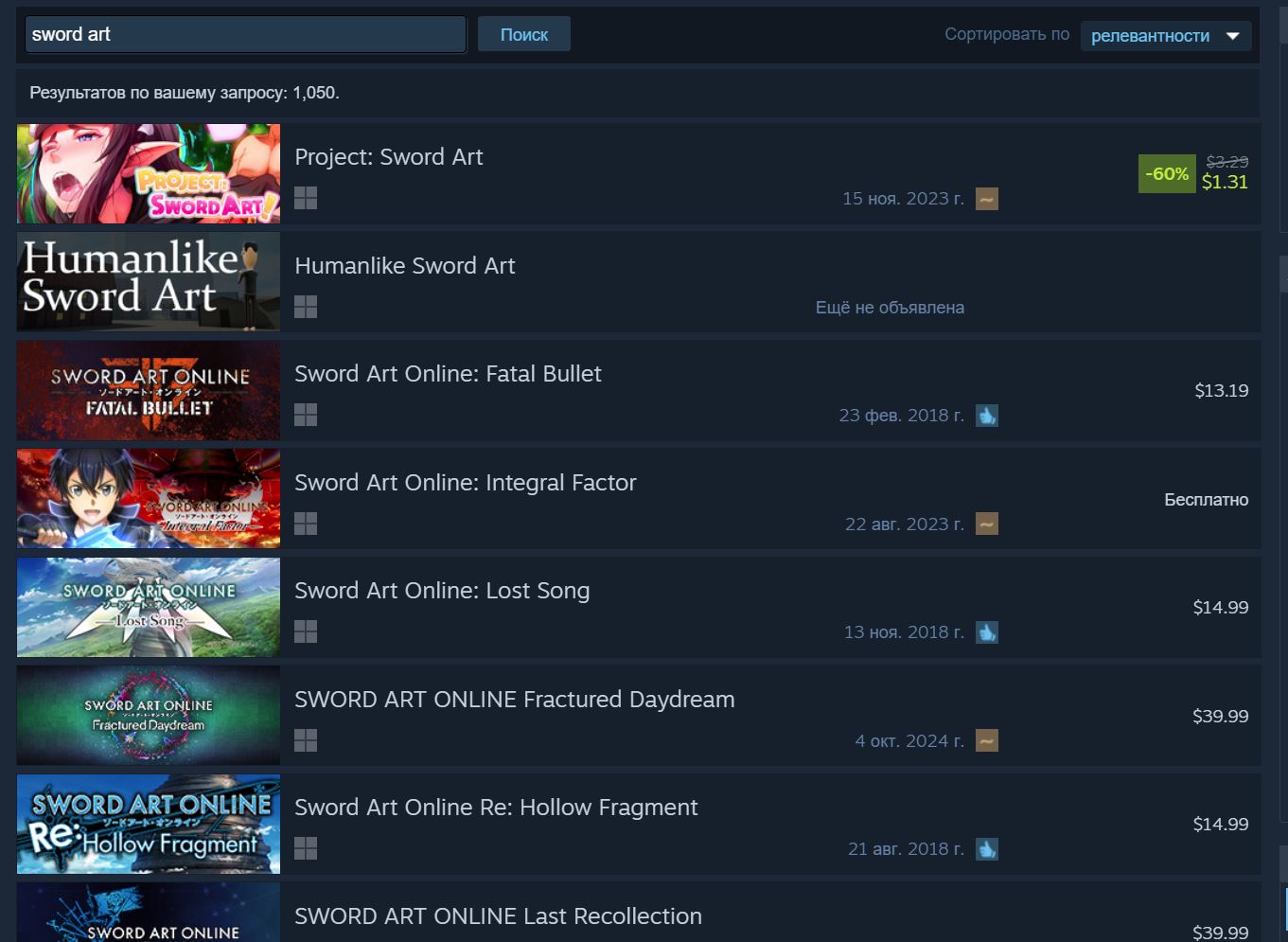
Task: Click the mixed review icon for Project: Sword Art
Action: click(x=987, y=199)
